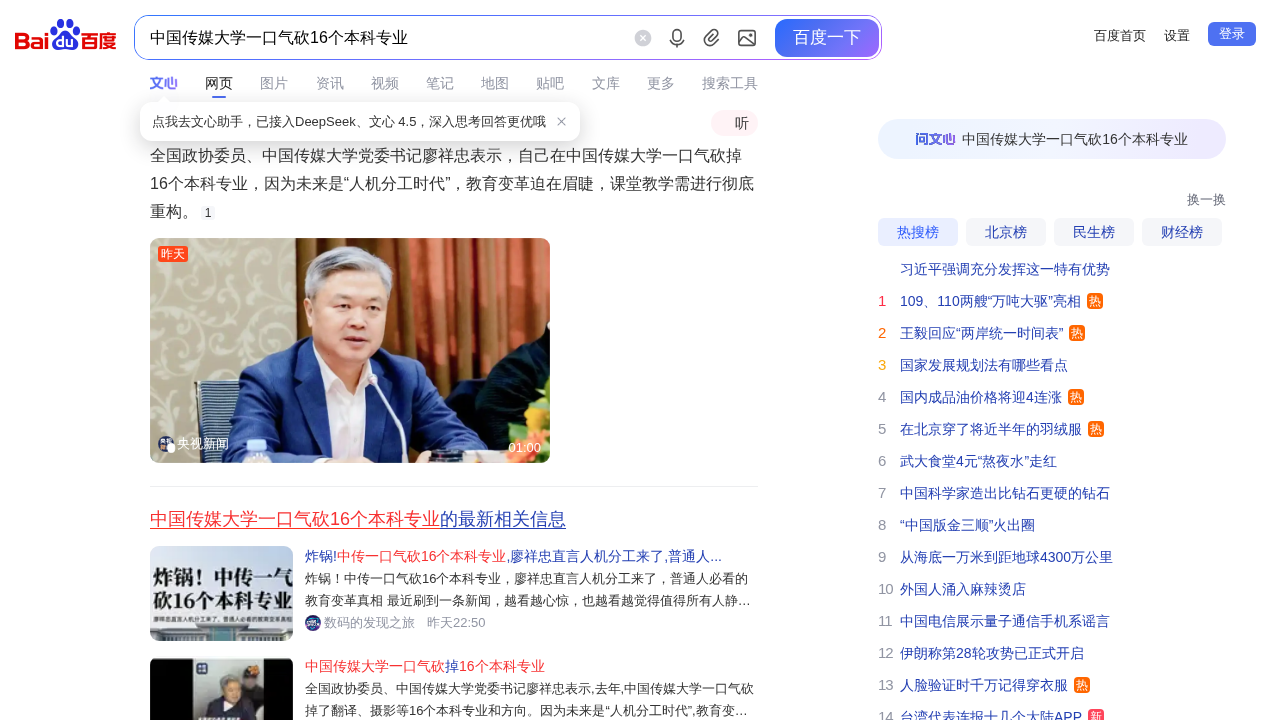Refresh hot list with 换一换

coord(1205,199)
